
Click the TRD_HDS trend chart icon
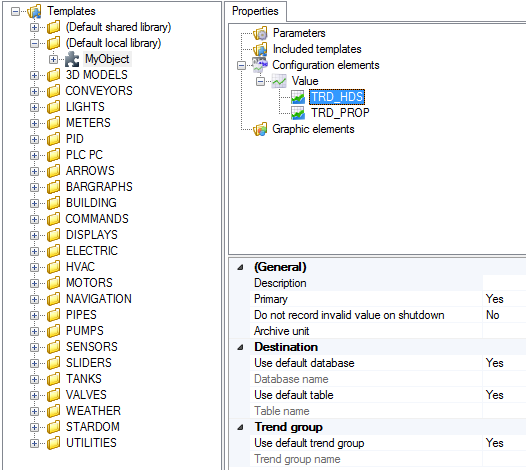pos(298,97)
